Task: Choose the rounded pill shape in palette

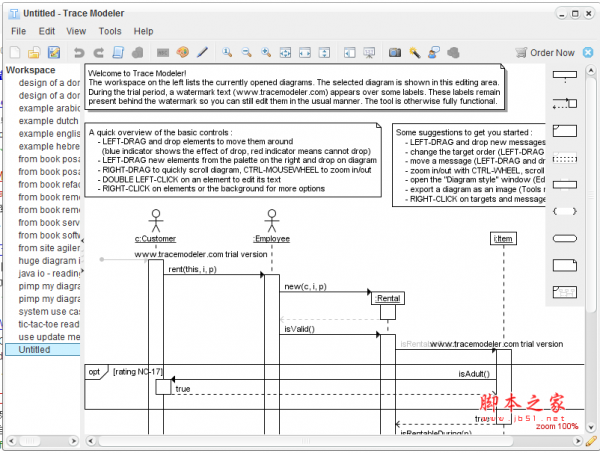Action: click(x=565, y=237)
